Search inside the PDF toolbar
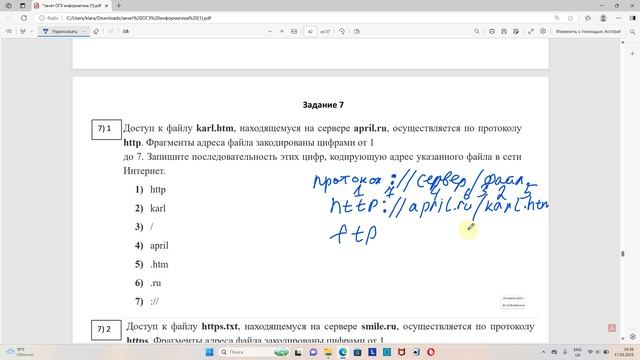Image resolution: width=640 pixels, height=360 pixels. pyautogui.click(x=477, y=31)
